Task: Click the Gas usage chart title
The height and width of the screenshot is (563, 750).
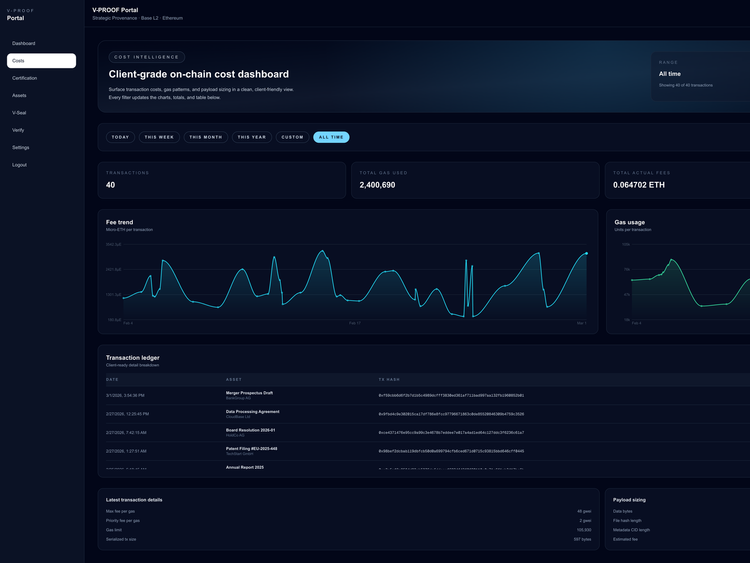Action: 629,222
